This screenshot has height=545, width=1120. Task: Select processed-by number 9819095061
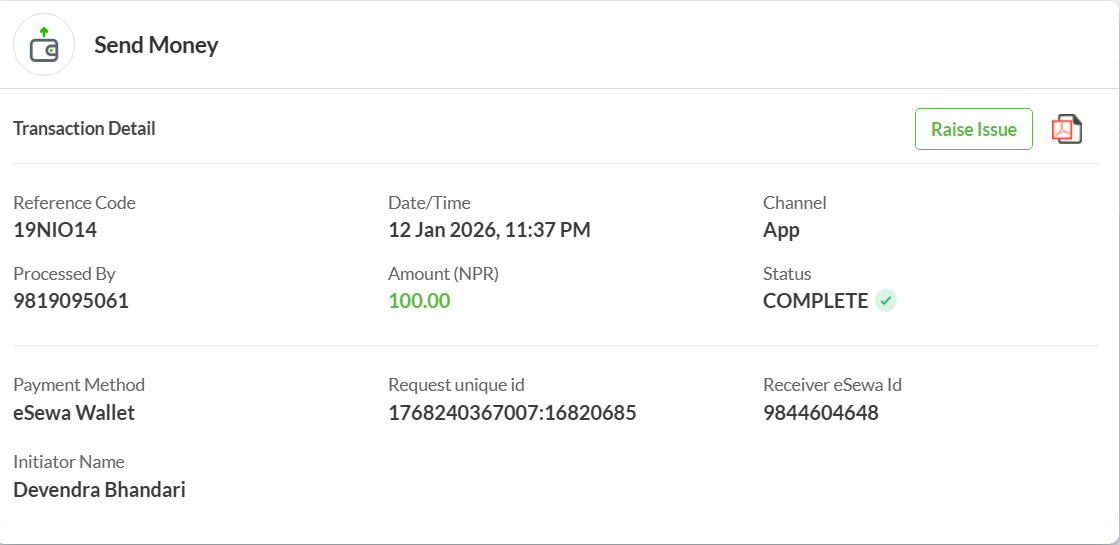(x=71, y=300)
